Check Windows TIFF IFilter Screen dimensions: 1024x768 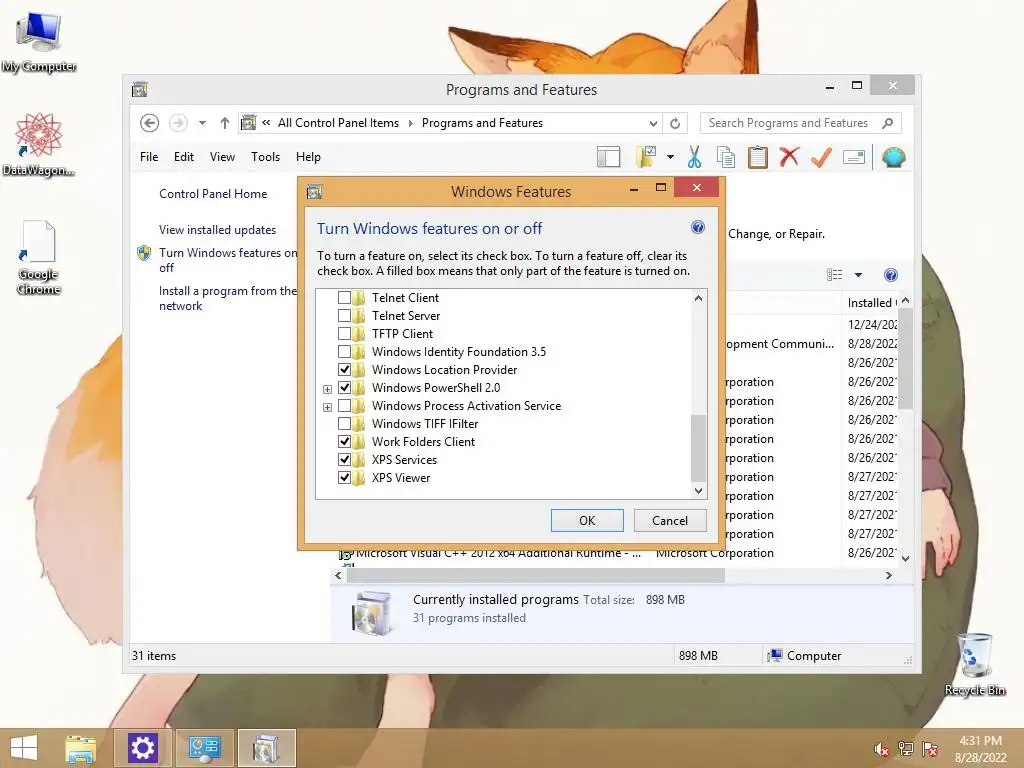tap(344, 424)
